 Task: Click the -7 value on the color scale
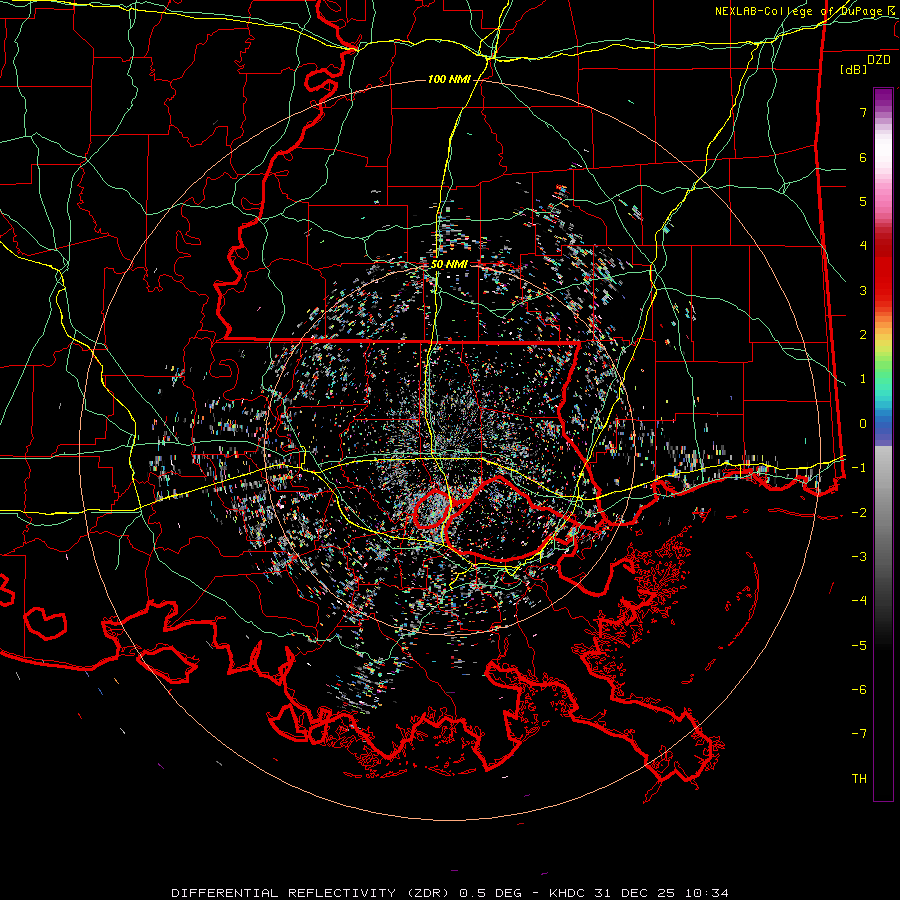pyautogui.click(x=859, y=734)
